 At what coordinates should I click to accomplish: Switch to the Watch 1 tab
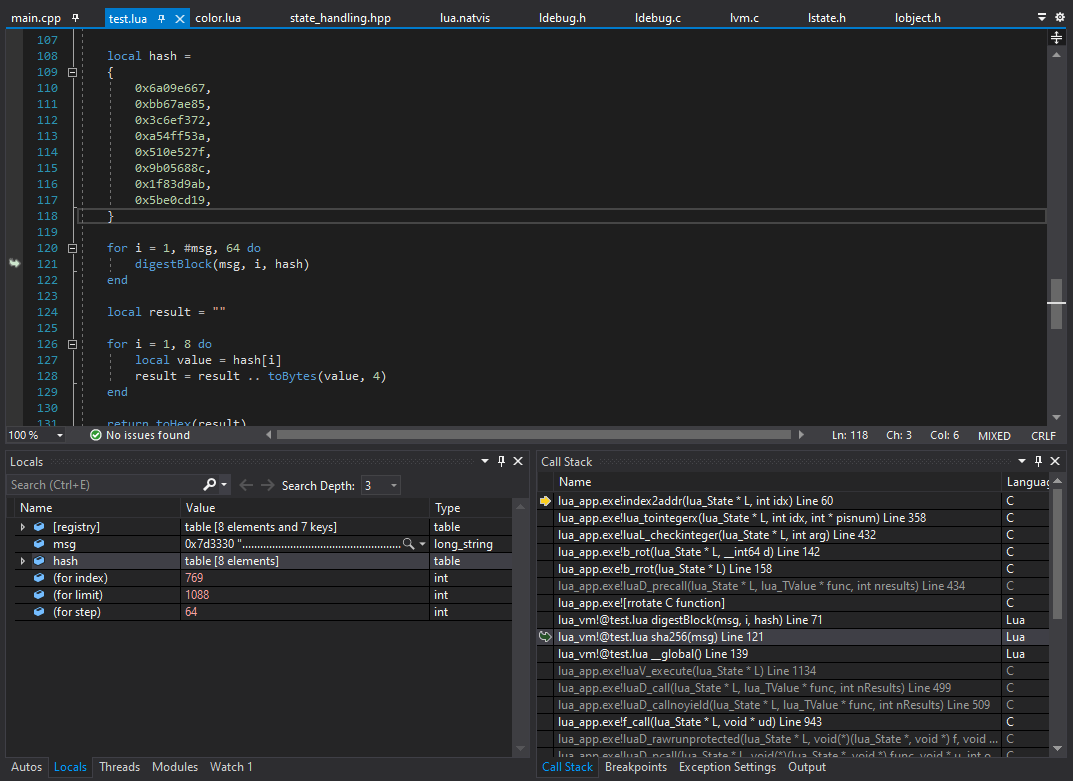click(231, 767)
